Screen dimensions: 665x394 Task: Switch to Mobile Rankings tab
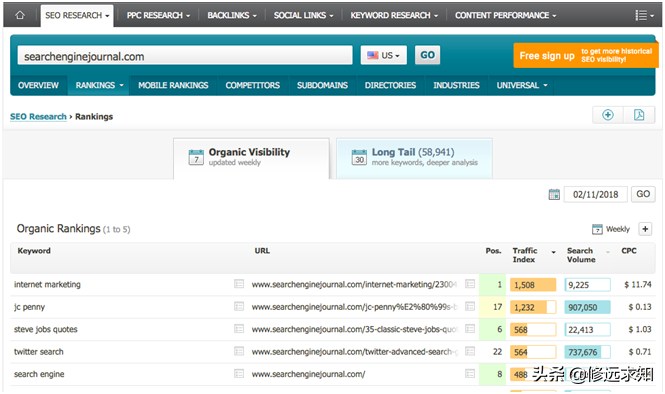click(x=173, y=85)
